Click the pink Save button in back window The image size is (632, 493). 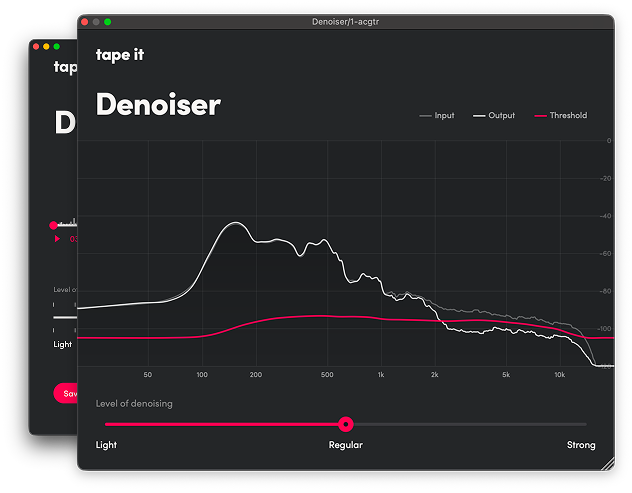65,393
